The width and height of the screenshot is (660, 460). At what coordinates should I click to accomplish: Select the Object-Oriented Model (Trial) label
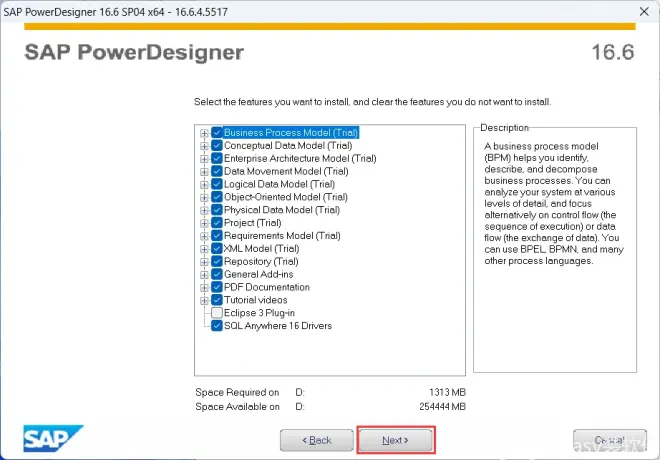[x=286, y=197]
